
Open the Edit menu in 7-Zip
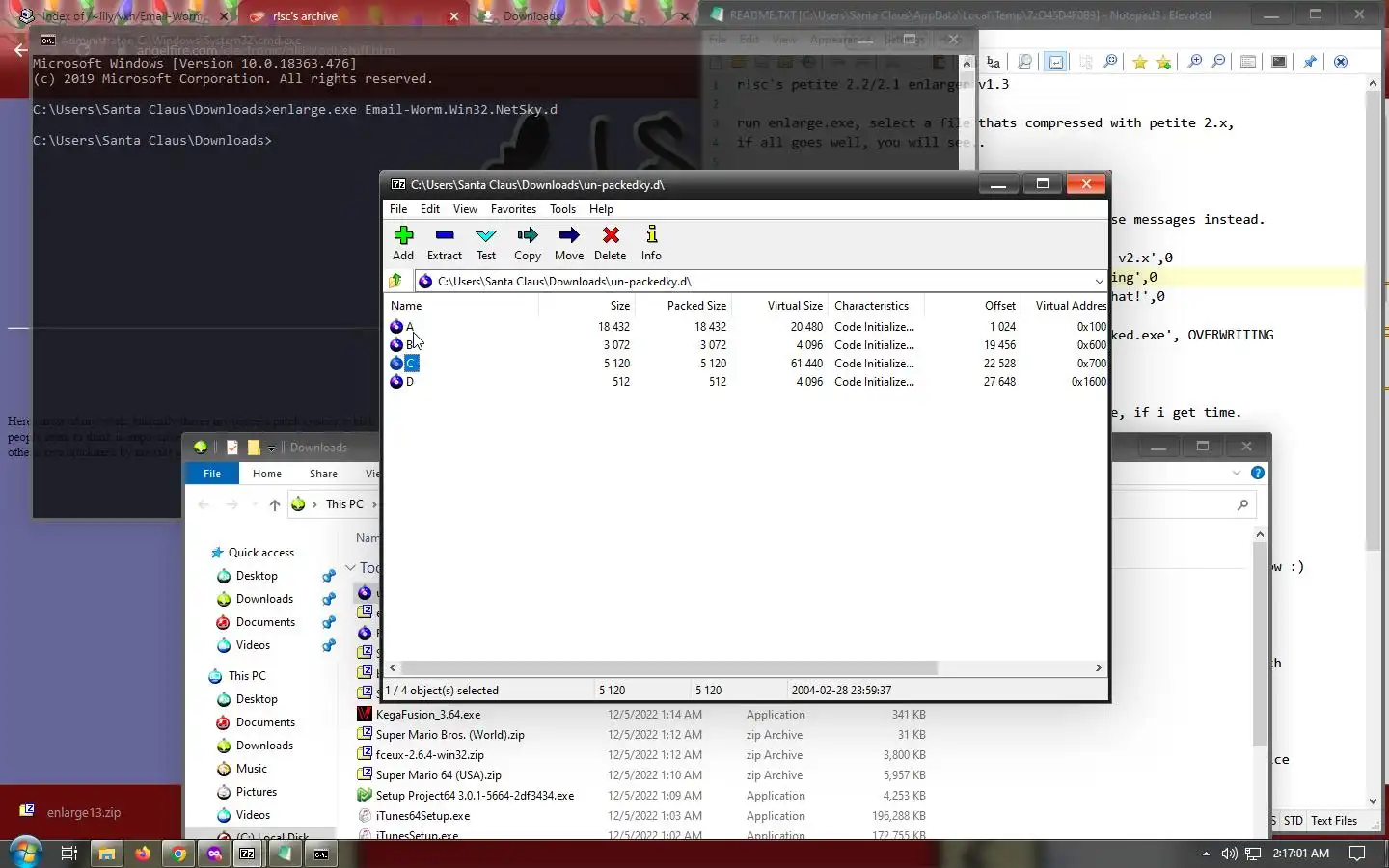click(430, 209)
